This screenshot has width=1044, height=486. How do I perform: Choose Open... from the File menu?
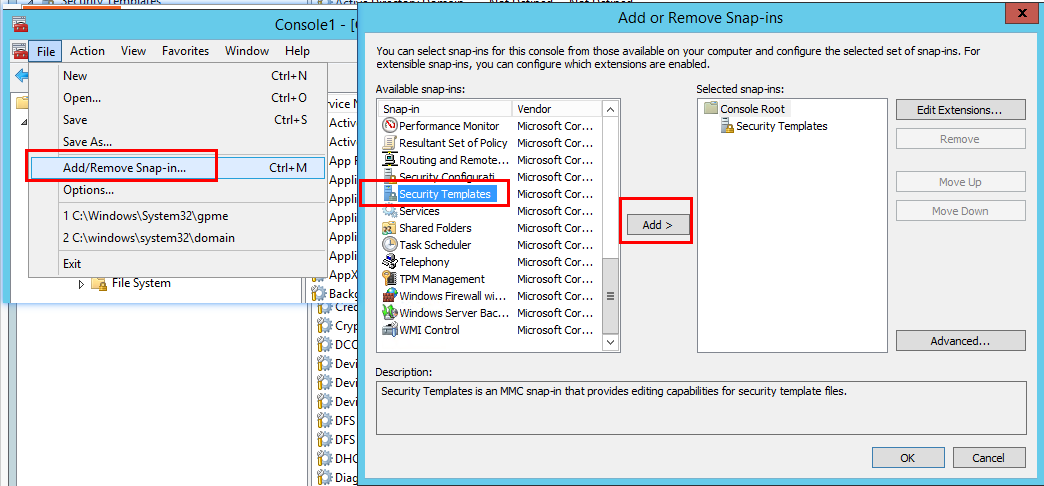pyautogui.click(x=177, y=98)
